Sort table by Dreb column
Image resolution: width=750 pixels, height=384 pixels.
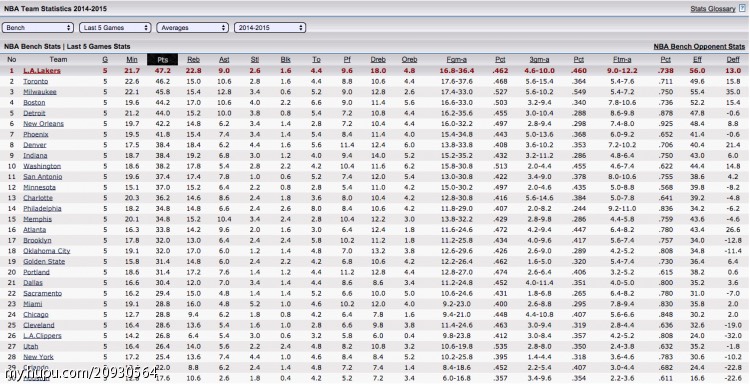(x=378, y=59)
